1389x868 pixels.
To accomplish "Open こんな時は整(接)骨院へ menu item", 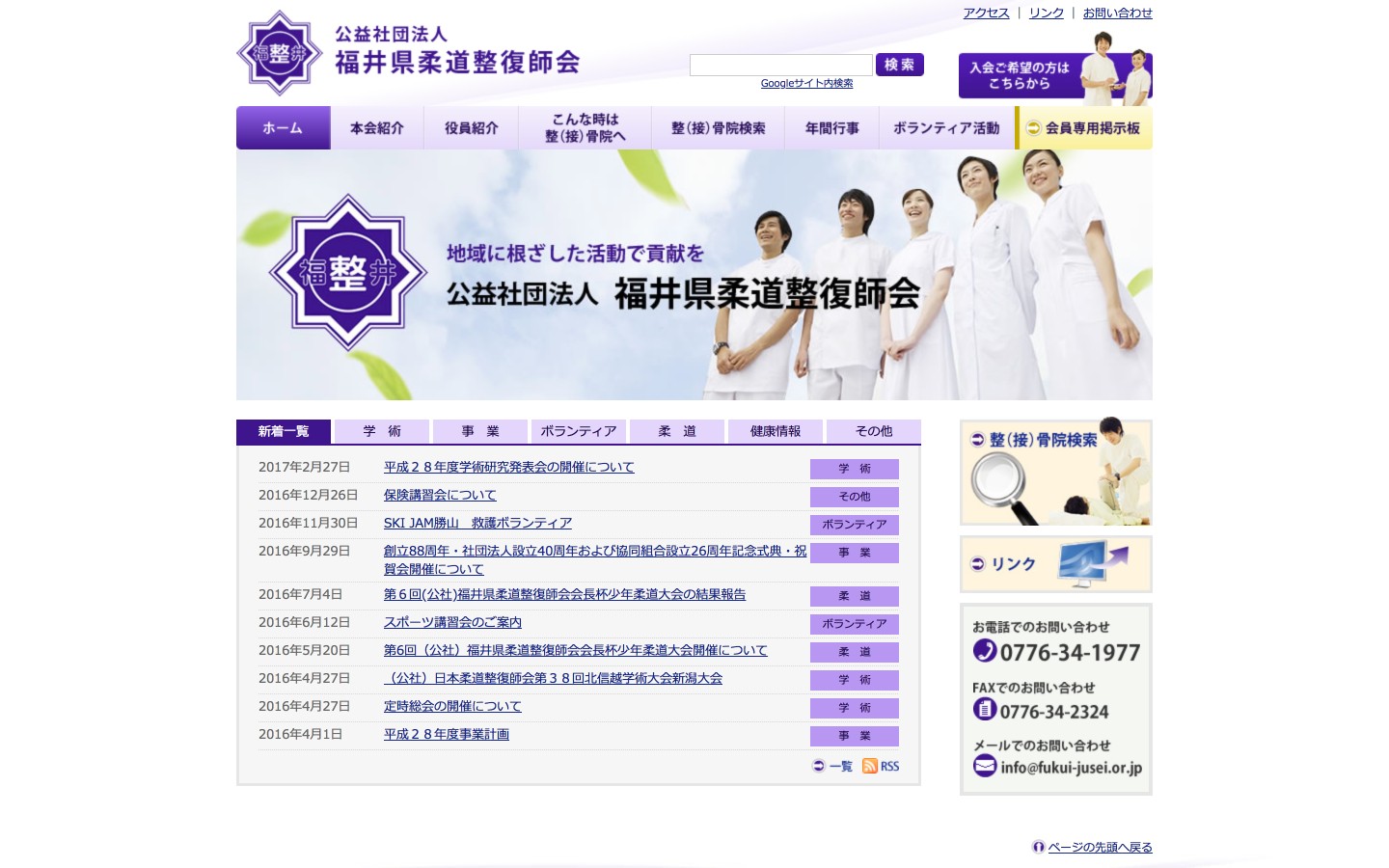I will click(586, 127).
